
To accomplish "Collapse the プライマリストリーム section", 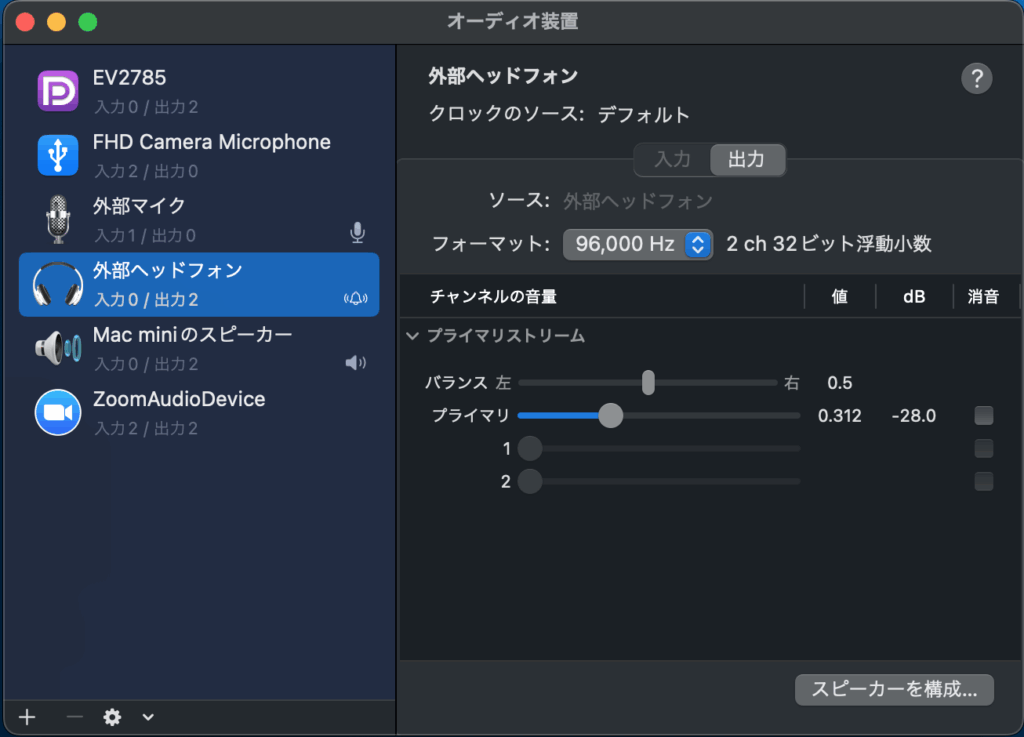I will click(x=413, y=337).
